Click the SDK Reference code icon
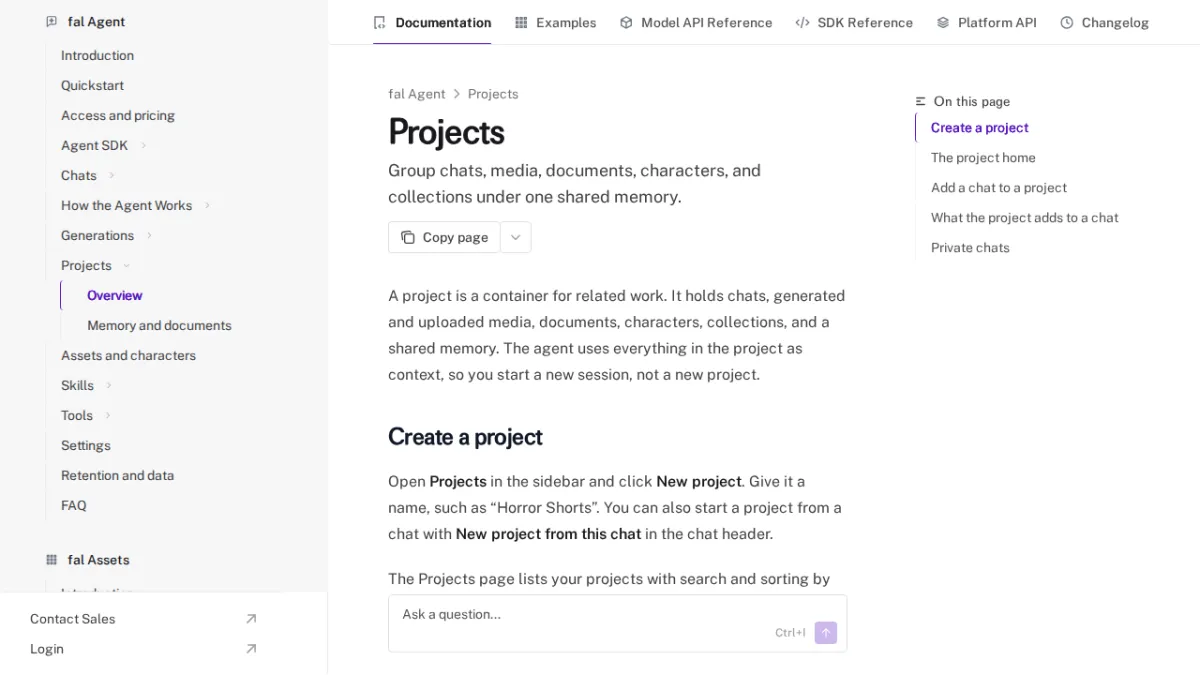Image resolution: width=1200 pixels, height=675 pixels. tap(802, 22)
